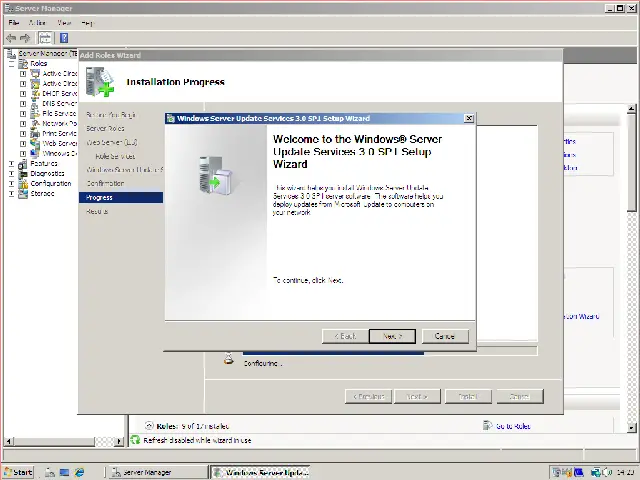Expand the Storage tree node
This screenshot has height=480, width=640.
pos(11,193)
